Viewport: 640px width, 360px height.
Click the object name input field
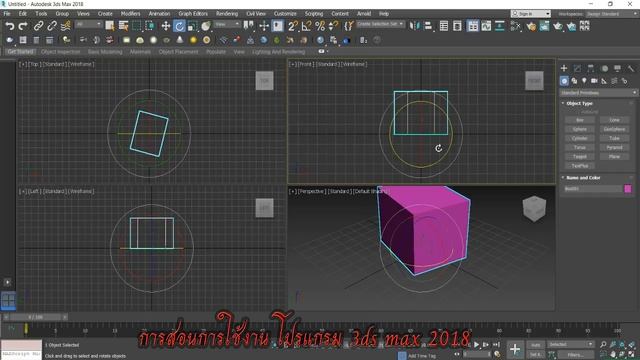pyautogui.click(x=593, y=189)
